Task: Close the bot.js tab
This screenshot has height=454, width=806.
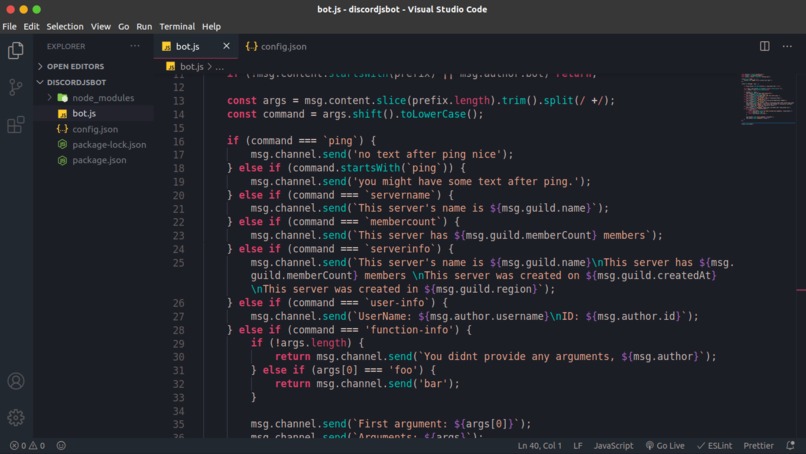Action: click(x=226, y=46)
